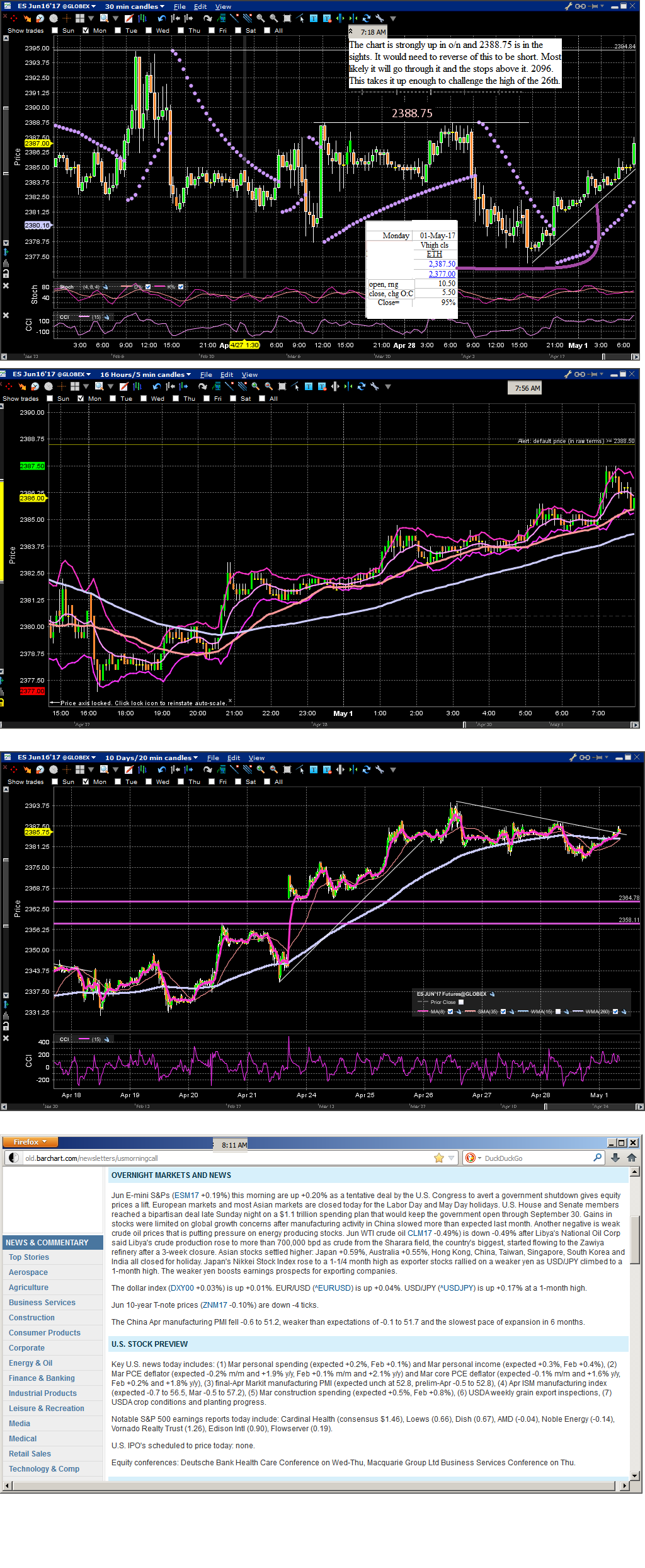Open the File menu in the 30 min chart window
This screenshot has width=645, height=1568.
point(180,6)
